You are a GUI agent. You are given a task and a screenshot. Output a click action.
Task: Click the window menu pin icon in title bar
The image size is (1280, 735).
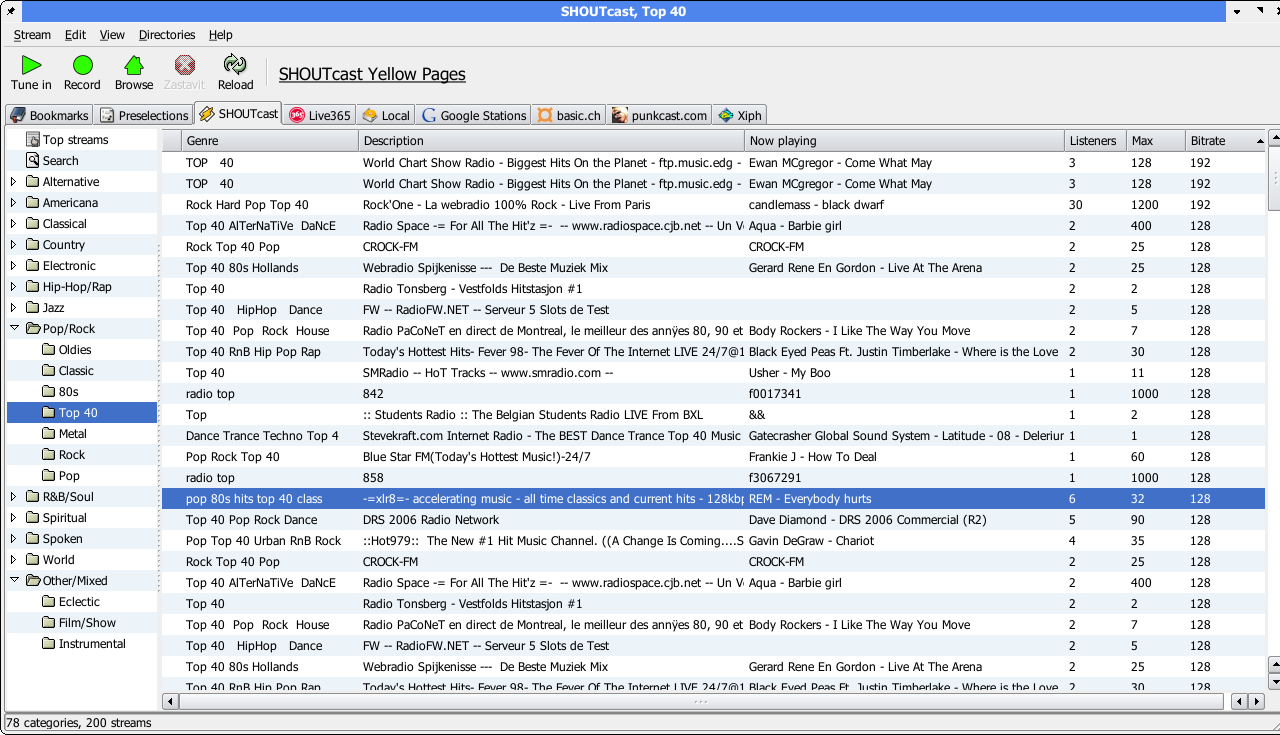point(11,11)
